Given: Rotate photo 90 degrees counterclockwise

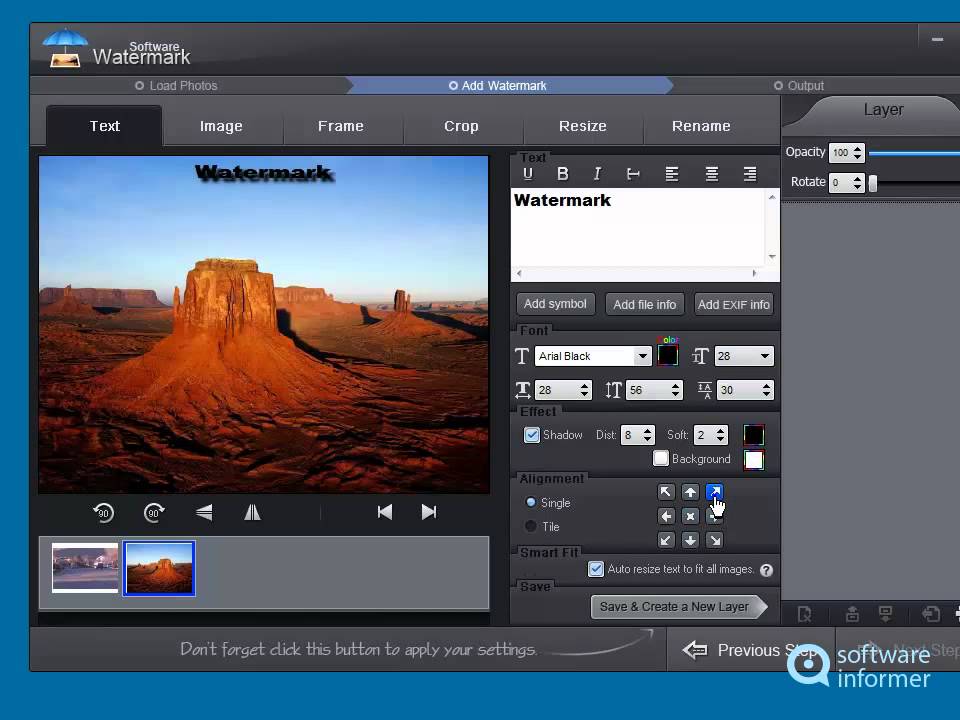Looking at the screenshot, I should pyautogui.click(x=103, y=512).
